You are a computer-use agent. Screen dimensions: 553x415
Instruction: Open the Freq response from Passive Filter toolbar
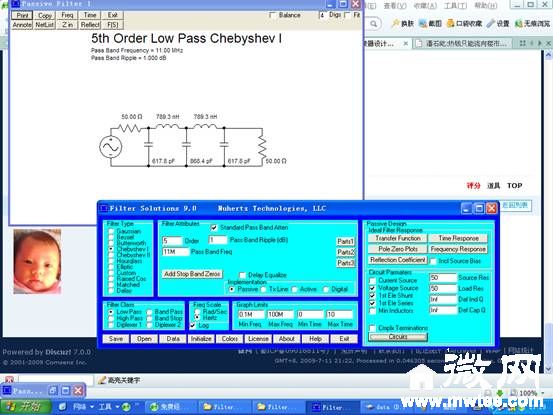coord(67,16)
